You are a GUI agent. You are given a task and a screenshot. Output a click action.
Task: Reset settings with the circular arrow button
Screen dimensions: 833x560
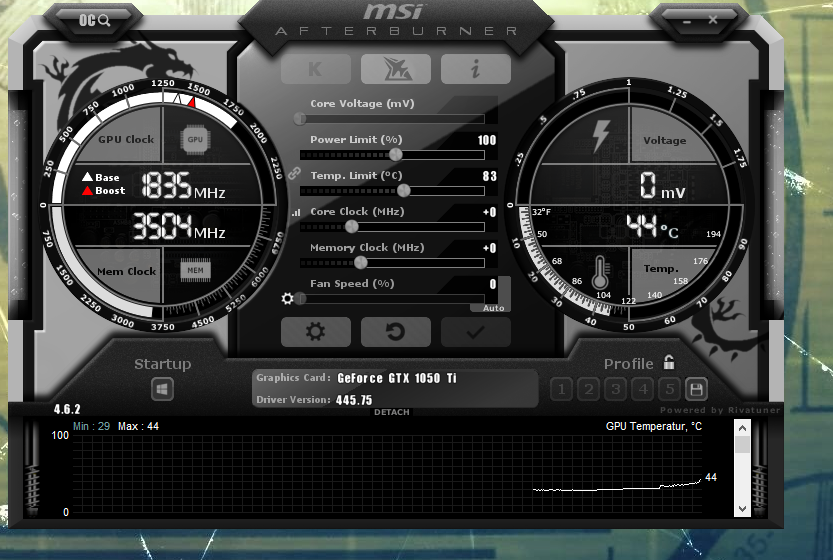[x=395, y=332]
